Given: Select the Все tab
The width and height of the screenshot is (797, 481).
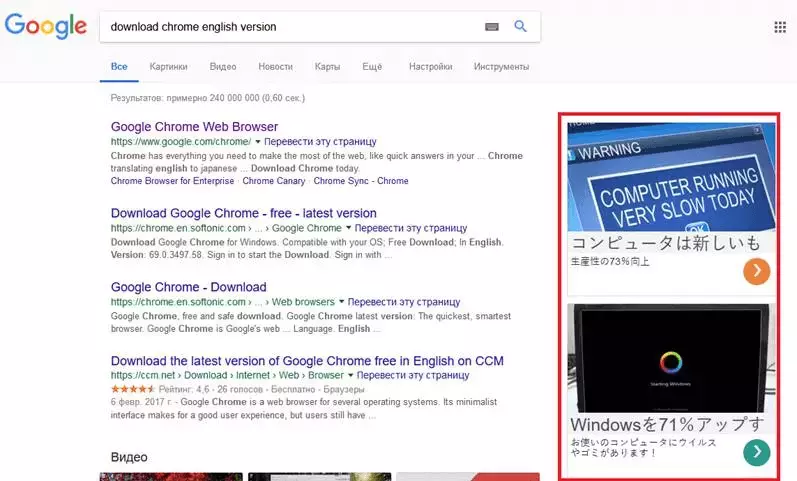Looking at the screenshot, I should point(119,67).
